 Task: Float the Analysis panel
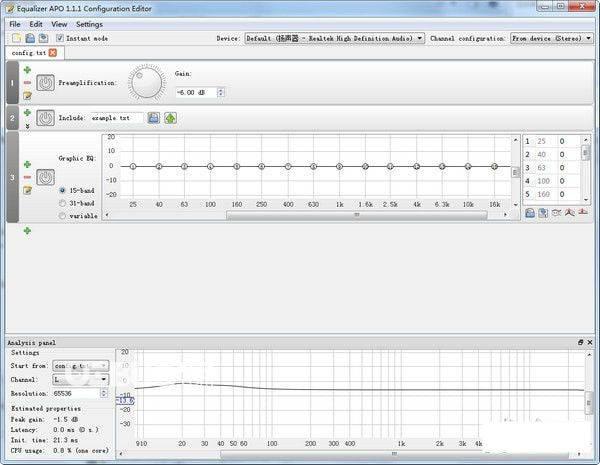(x=580, y=343)
